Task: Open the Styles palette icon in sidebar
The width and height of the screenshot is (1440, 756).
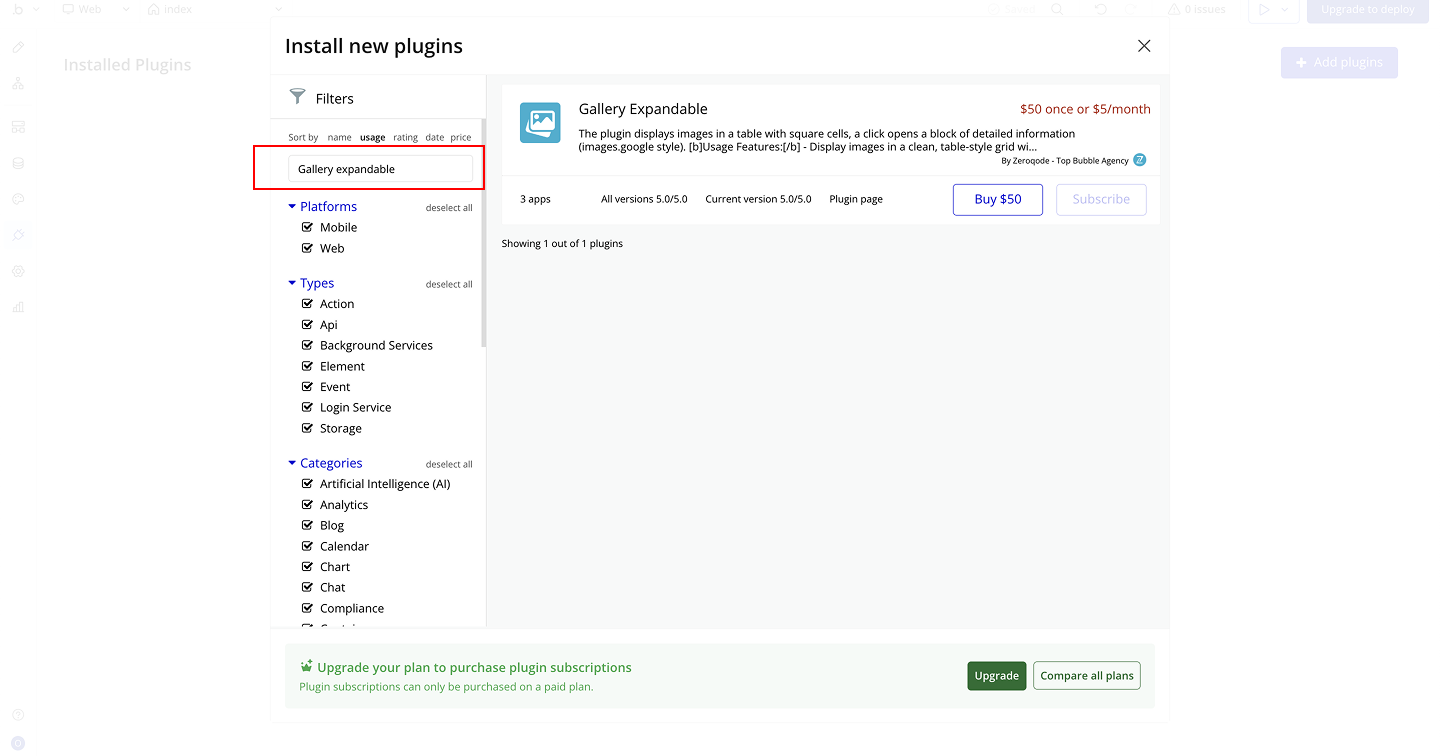Action: pyautogui.click(x=18, y=199)
